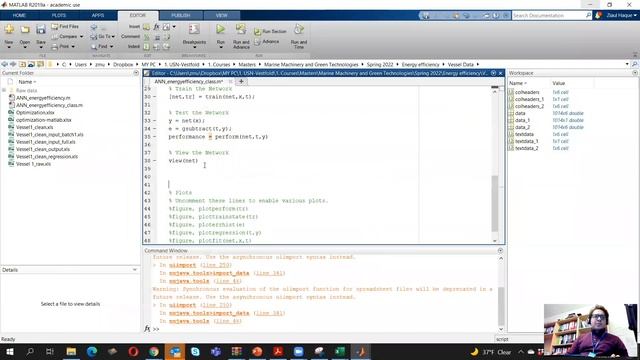Switch to the APPS tab
The width and height of the screenshot is (640, 360).
(98, 16)
